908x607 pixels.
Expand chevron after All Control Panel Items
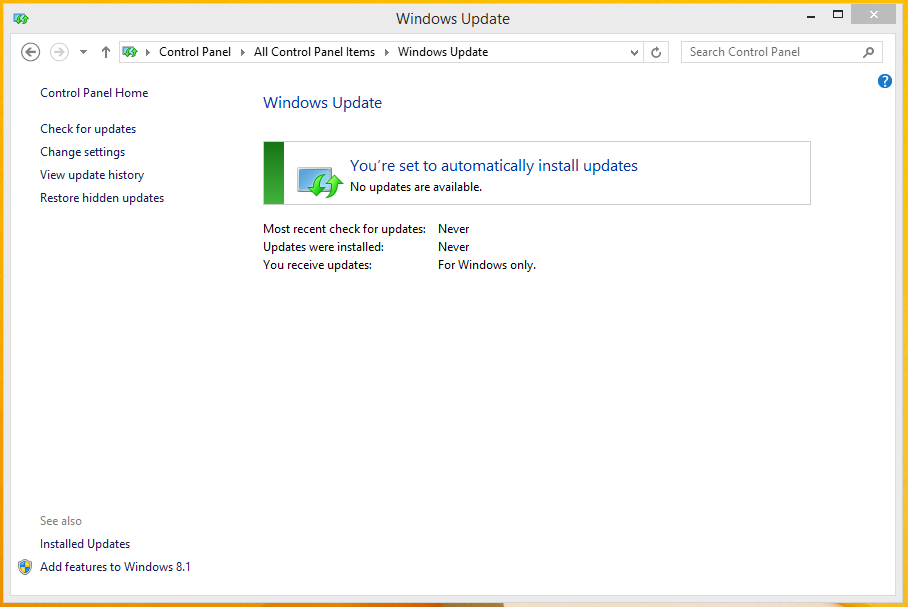click(x=386, y=52)
